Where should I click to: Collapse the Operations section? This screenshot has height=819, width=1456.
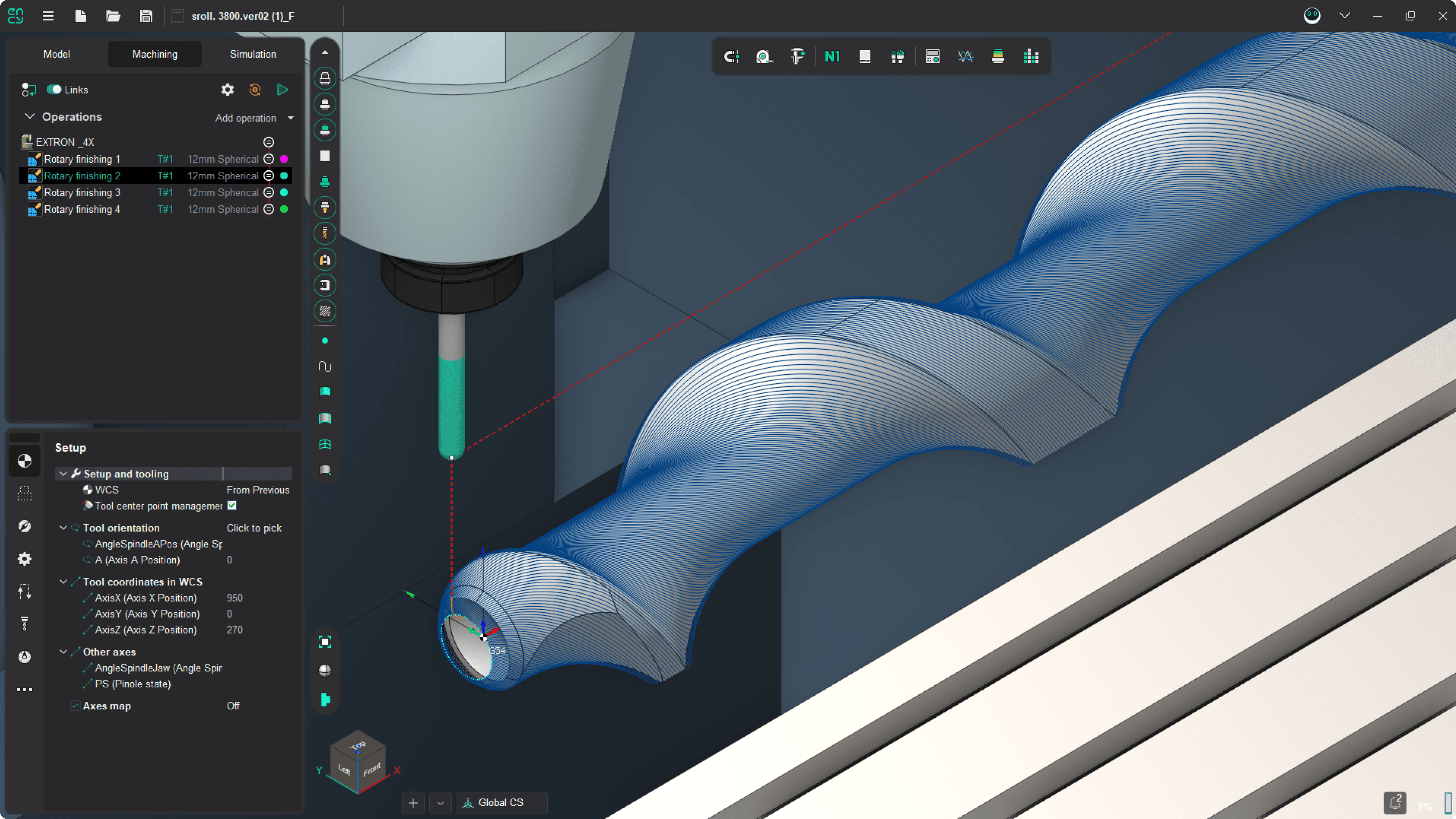(x=30, y=116)
